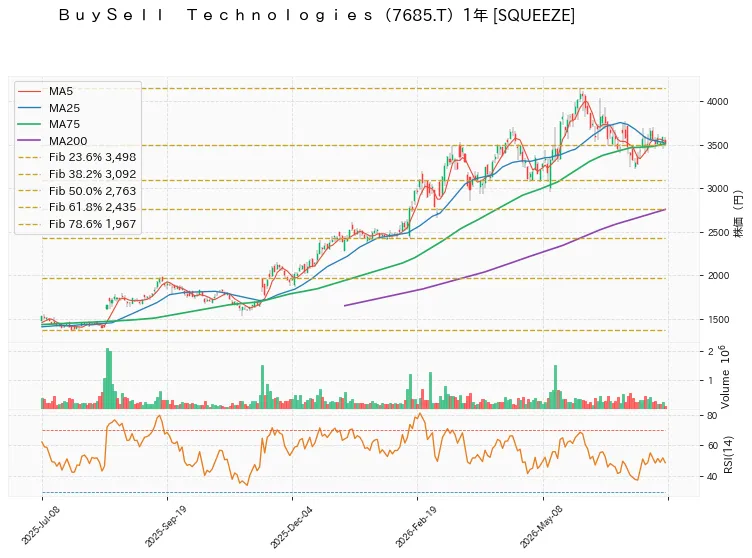Image resolution: width=752 pixels, height=558 pixels.
Task: Click the start of the purple MA200 line
Action: [x=345, y=305]
